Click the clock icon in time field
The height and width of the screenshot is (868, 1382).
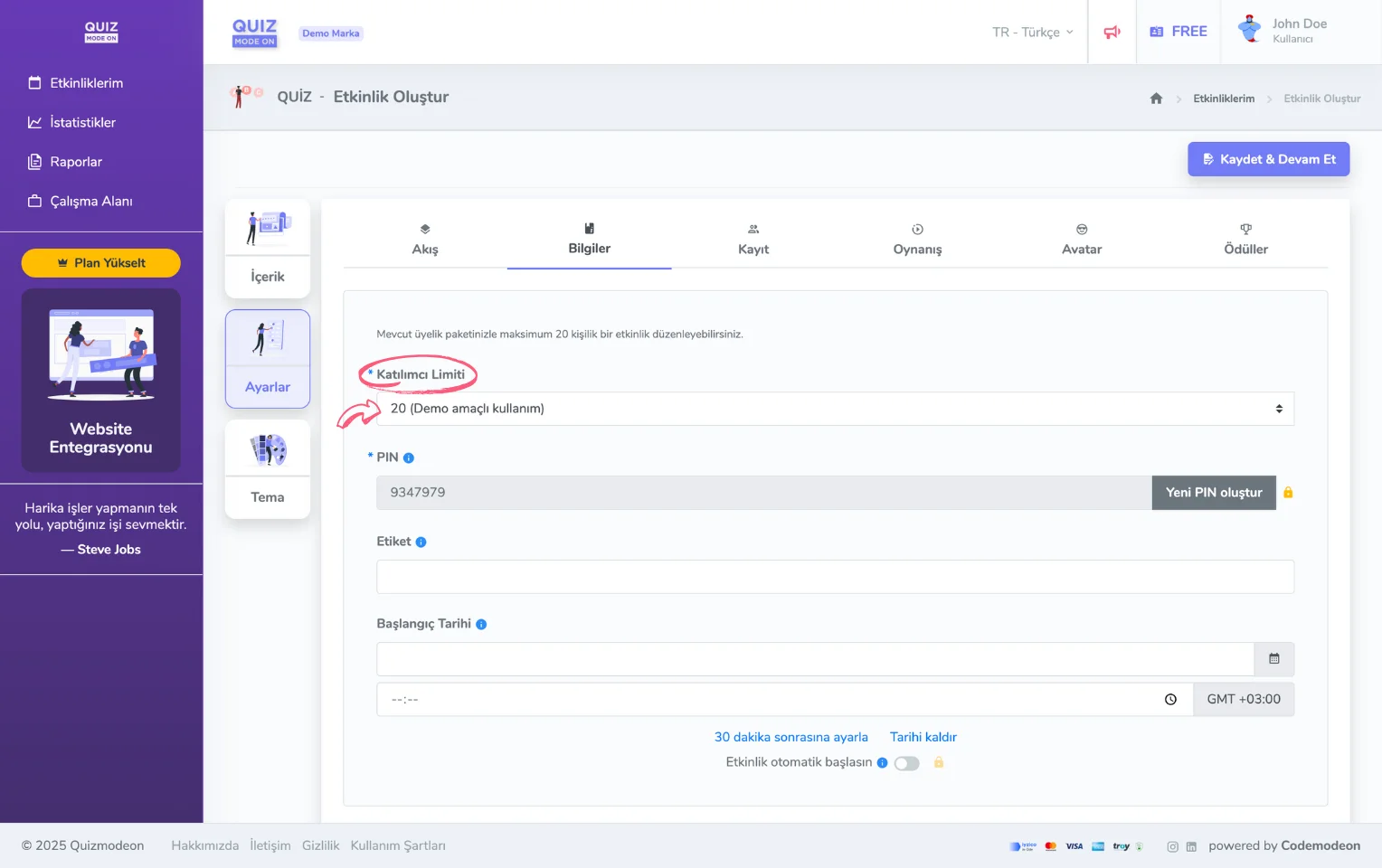pos(1170,699)
